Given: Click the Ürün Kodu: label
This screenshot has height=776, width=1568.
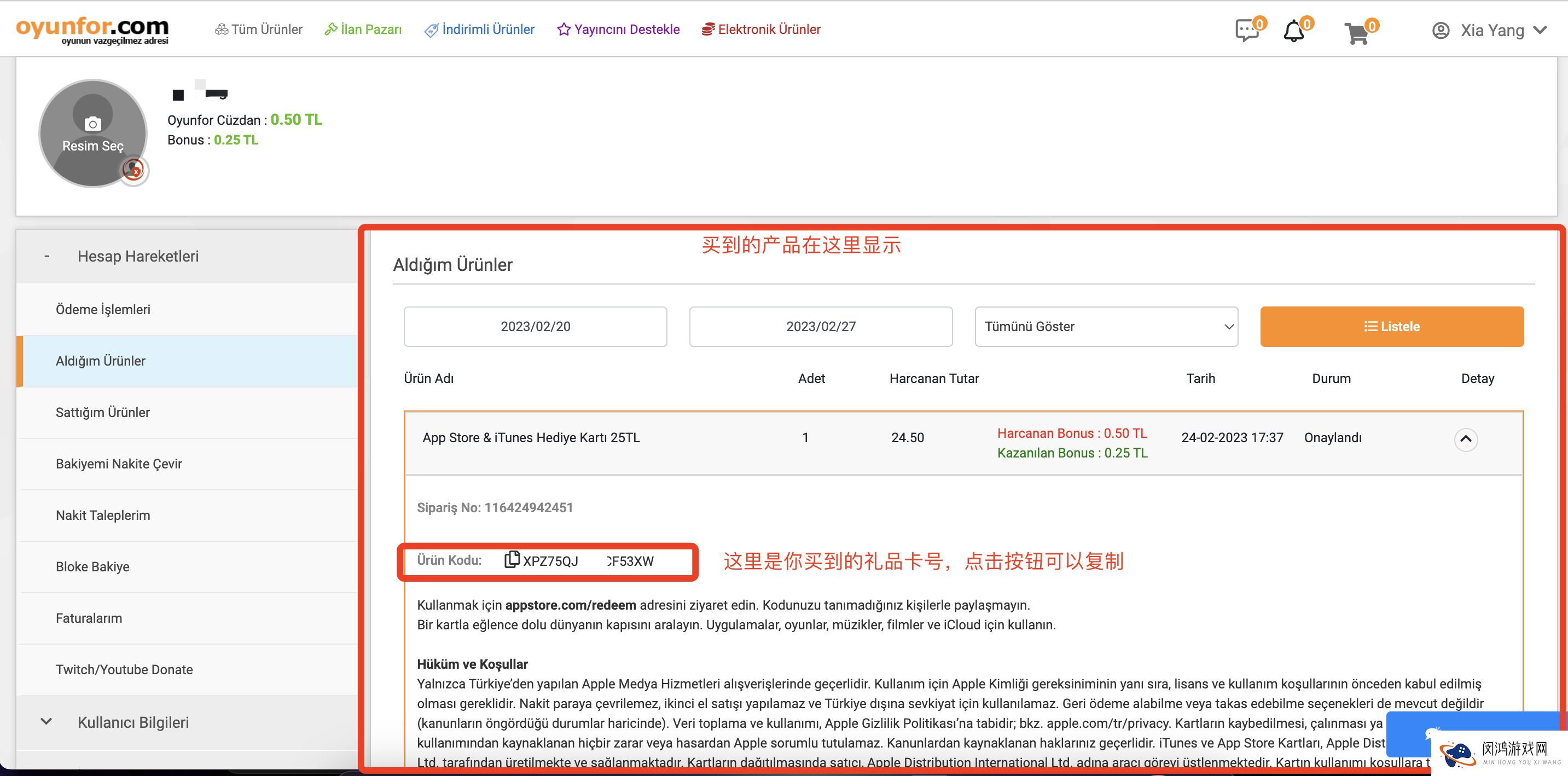Looking at the screenshot, I should [449, 560].
